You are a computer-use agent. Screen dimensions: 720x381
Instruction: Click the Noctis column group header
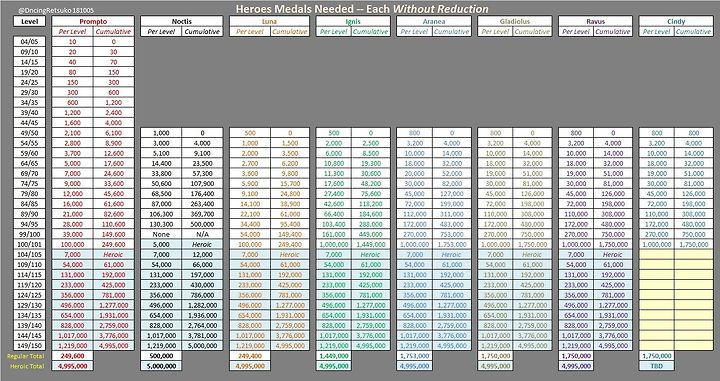[x=182, y=21]
